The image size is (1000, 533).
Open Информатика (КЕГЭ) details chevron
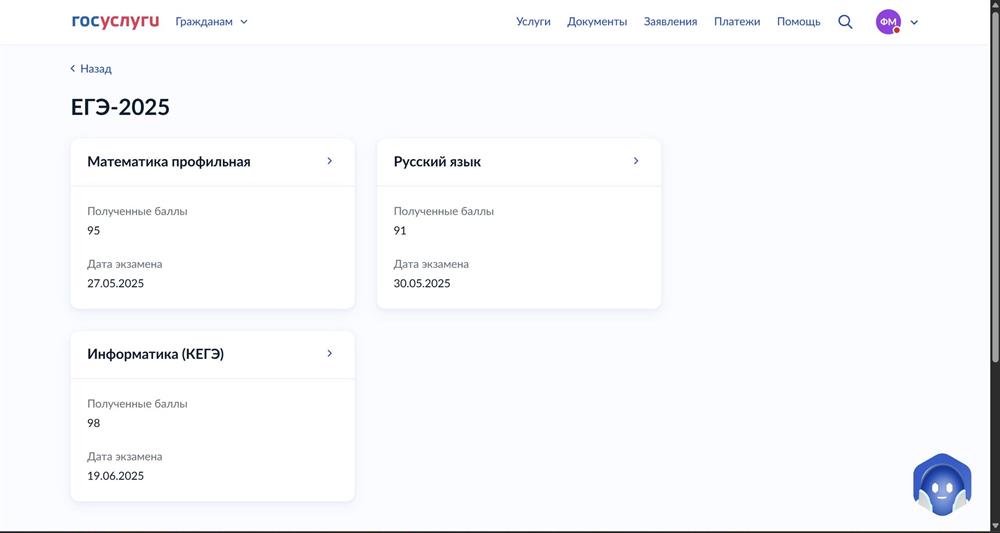(x=330, y=354)
